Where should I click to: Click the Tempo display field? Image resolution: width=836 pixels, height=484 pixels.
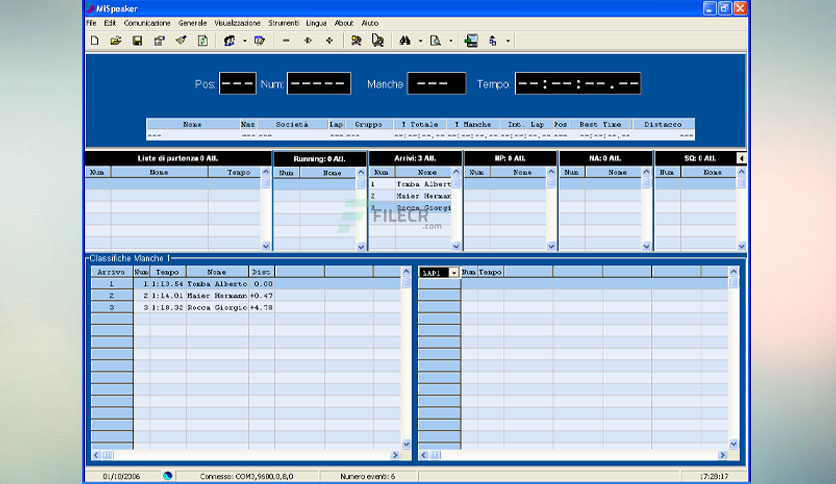[578, 84]
